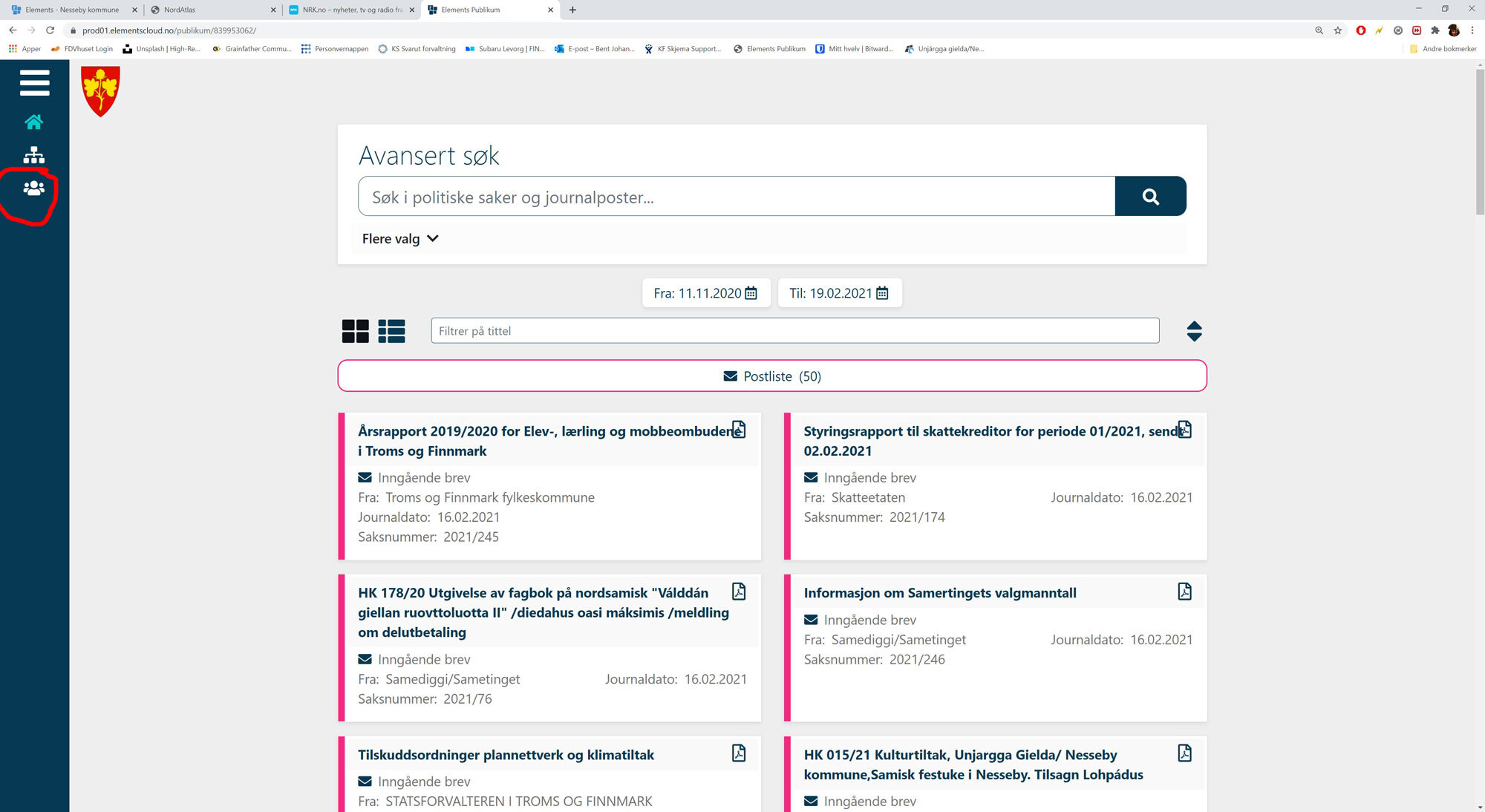This screenshot has width=1485, height=812.
Task: Open the extensions puzzle icon
Action: coord(1435,30)
